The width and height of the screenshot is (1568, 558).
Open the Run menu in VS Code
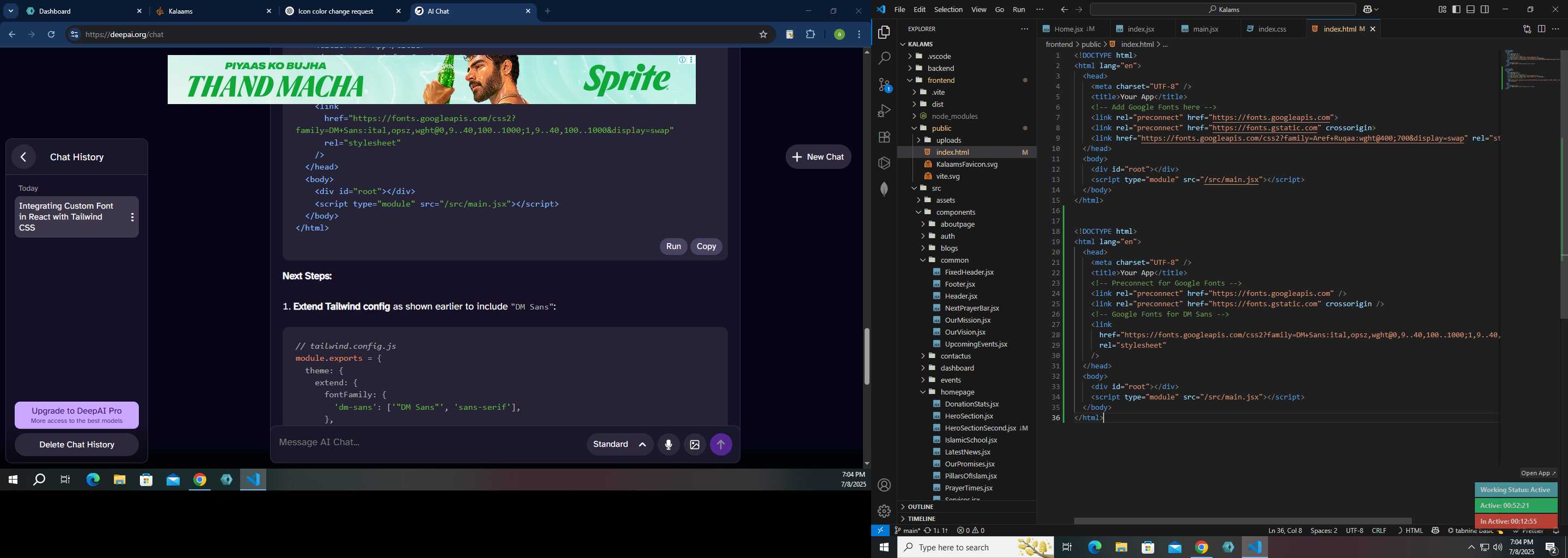click(1019, 10)
